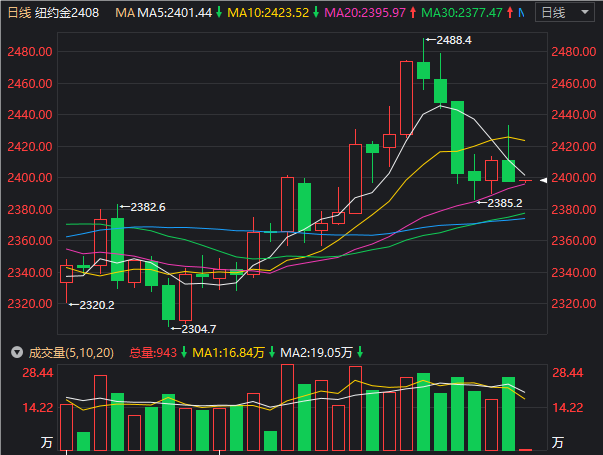The width and height of the screenshot is (603, 455).
Task: Click the 2320.2 price annotation
Action: 97,305
